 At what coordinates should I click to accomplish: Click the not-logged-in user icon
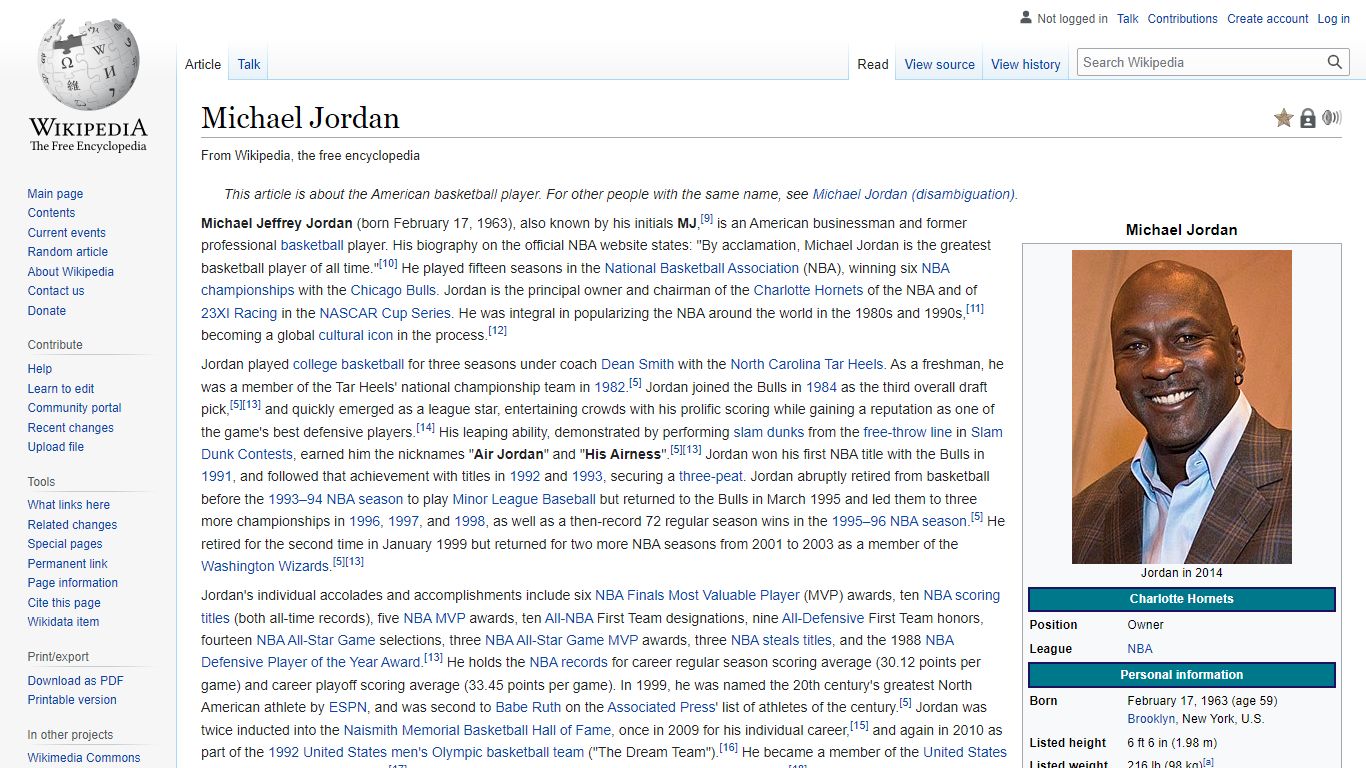click(1025, 18)
